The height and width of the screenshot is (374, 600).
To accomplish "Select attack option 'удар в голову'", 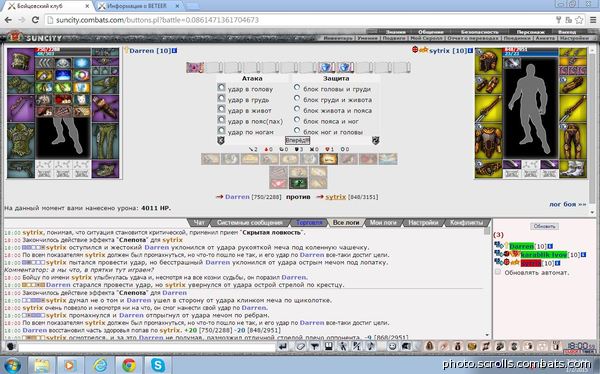I will (221, 88).
